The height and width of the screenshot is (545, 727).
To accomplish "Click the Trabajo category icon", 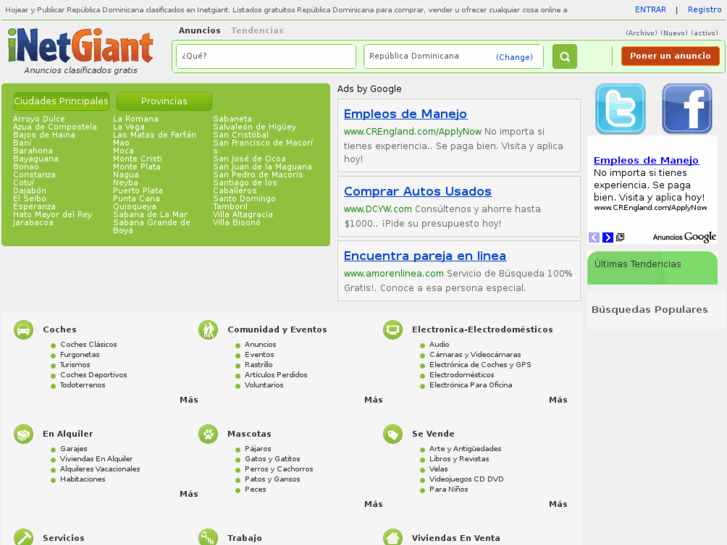I will tap(208, 537).
